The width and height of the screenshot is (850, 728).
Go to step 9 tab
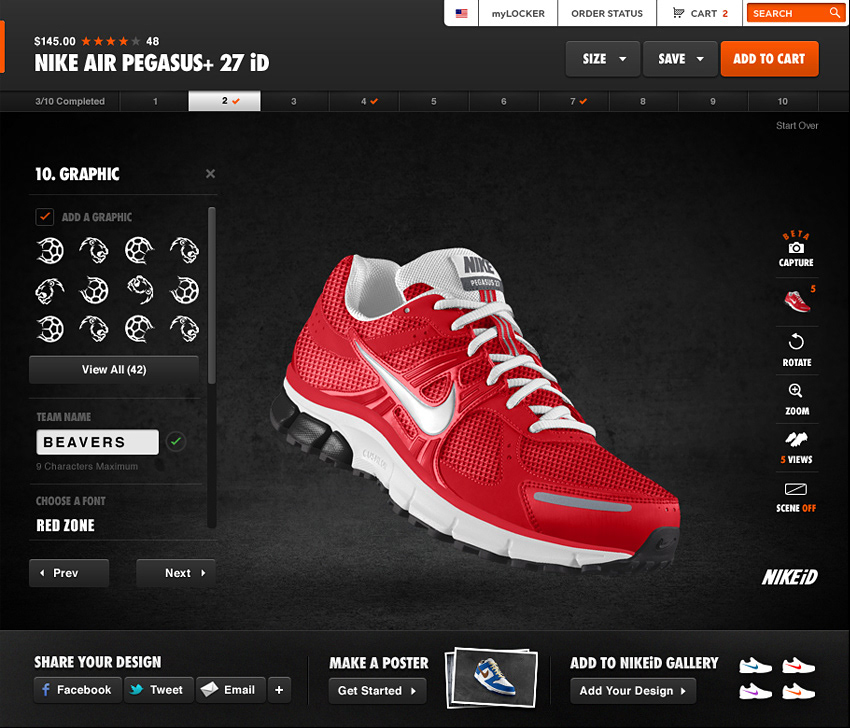coord(713,101)
